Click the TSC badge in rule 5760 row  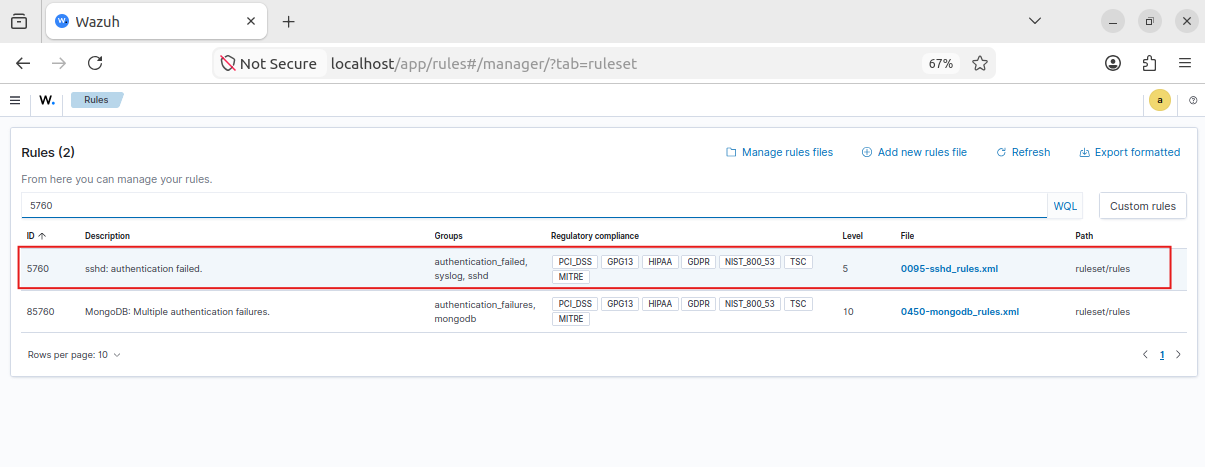(798, 262)
